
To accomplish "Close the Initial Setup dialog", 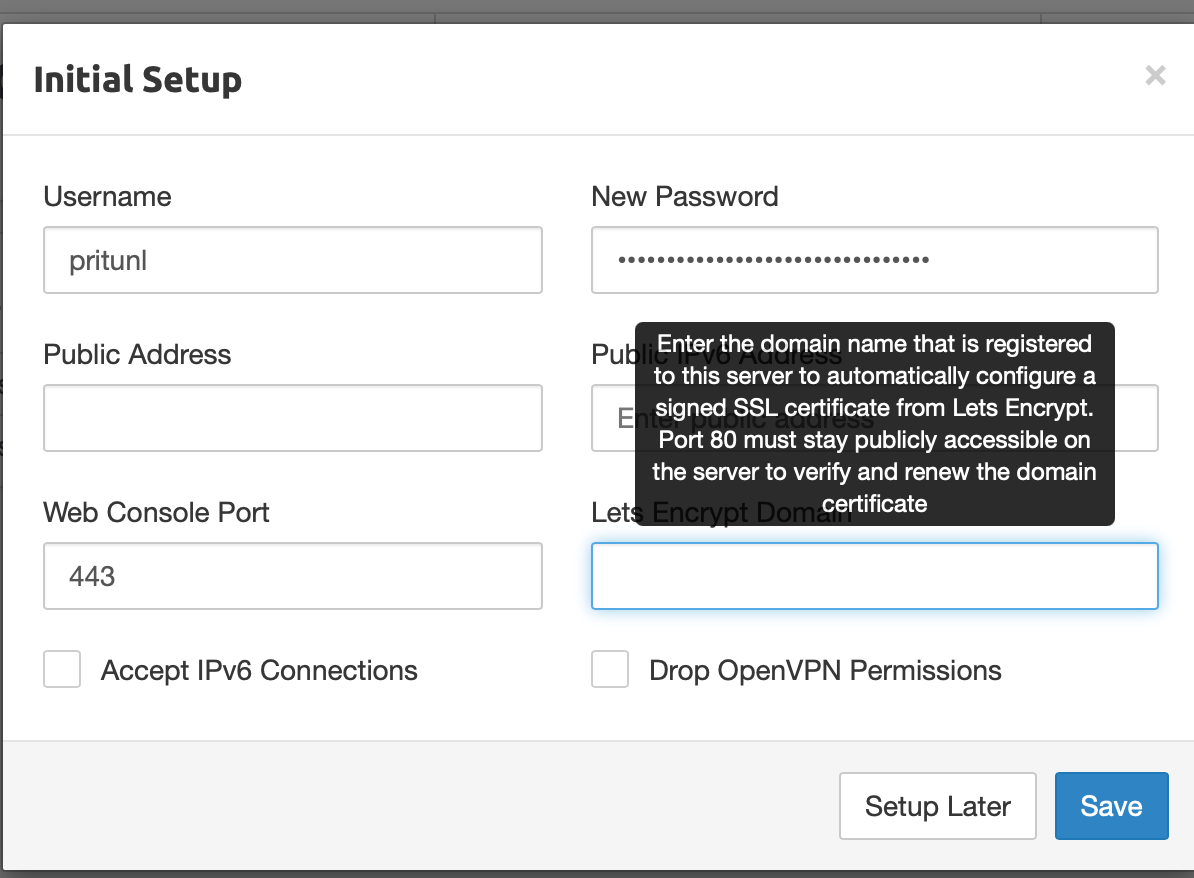I will coord(1155,75).
